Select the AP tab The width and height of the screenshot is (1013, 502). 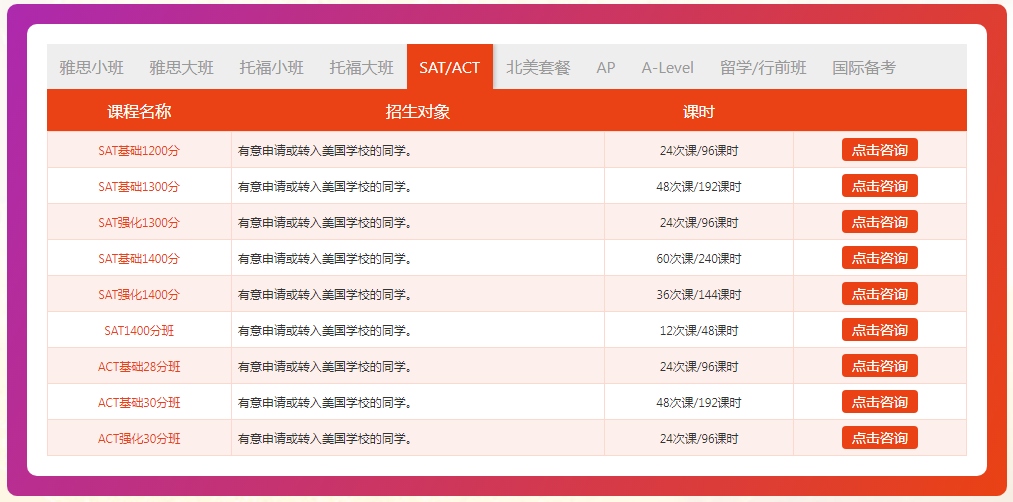pos(606,68)
